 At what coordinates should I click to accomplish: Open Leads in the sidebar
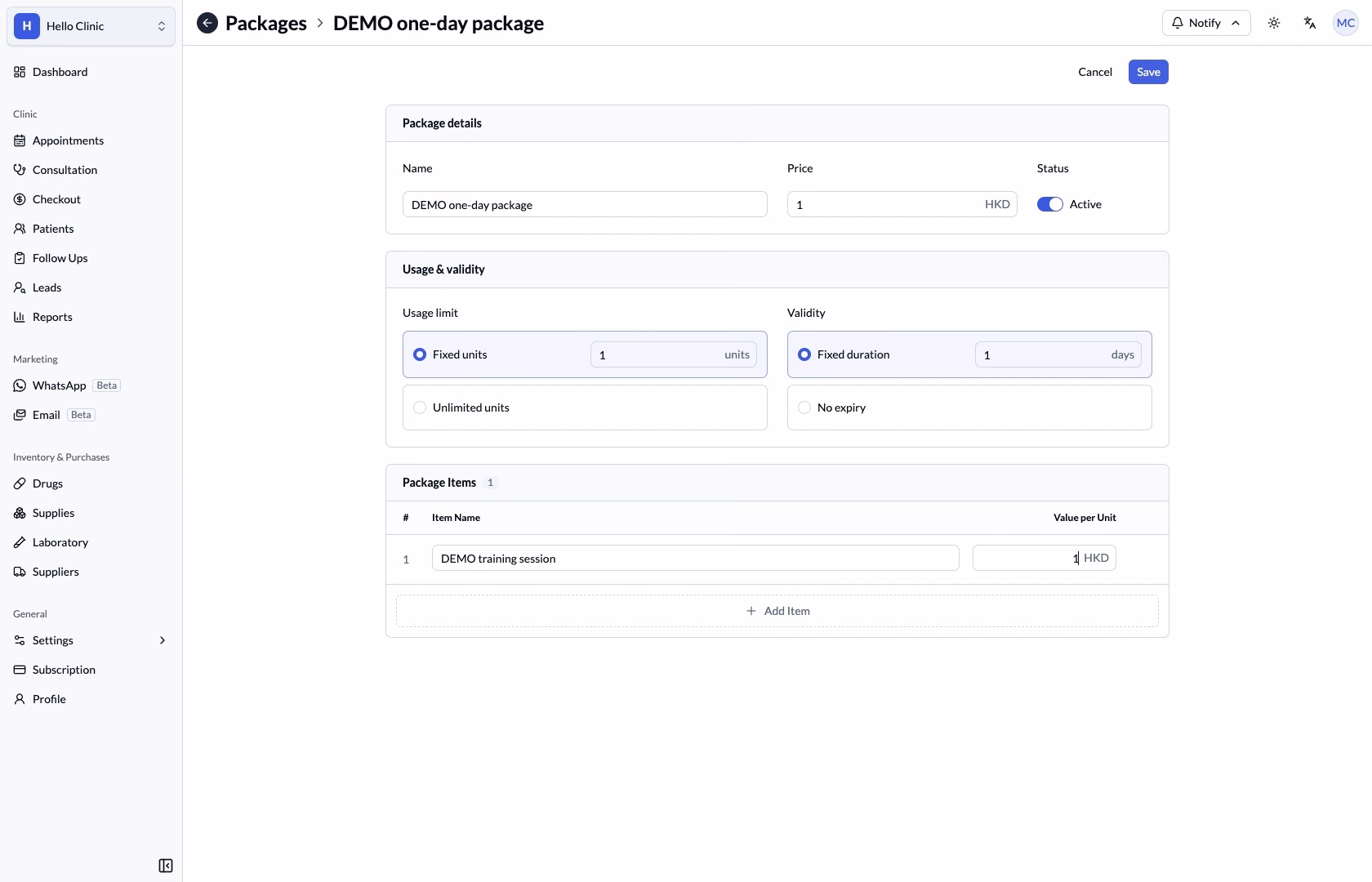(x=91, y=287)
